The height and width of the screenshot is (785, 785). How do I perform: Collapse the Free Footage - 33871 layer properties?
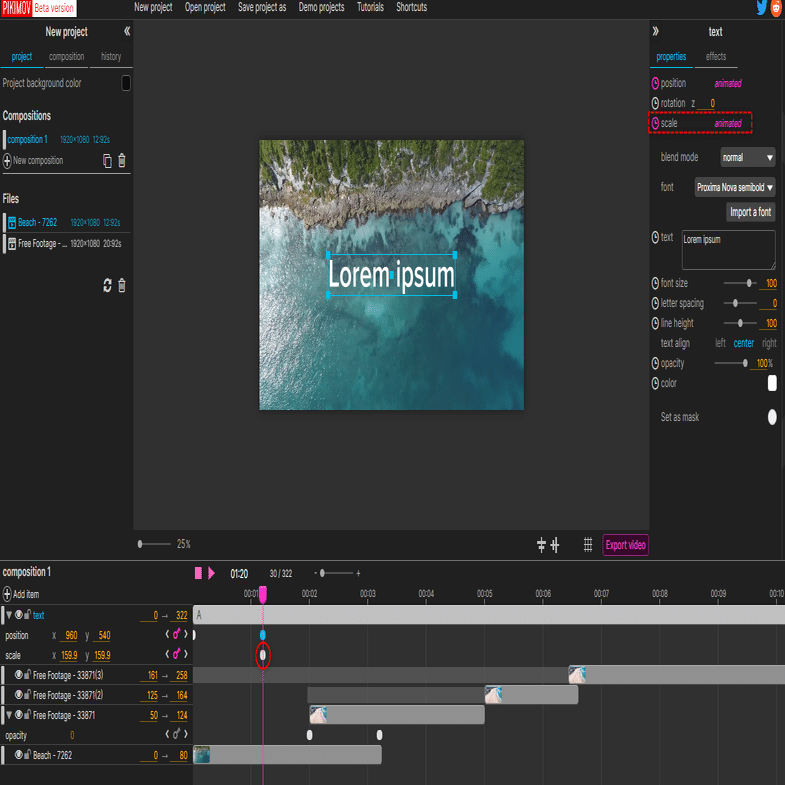(9, 715)
